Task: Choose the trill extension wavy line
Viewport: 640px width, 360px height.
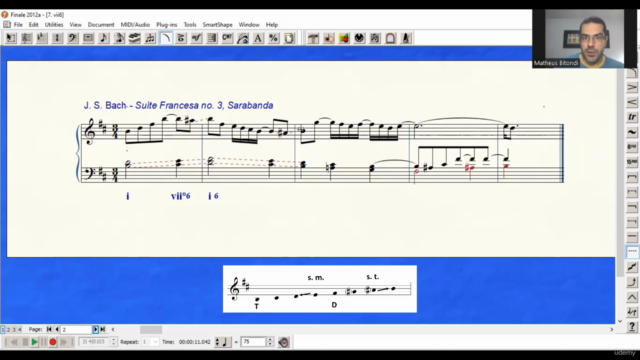Action: pos(632,132)
